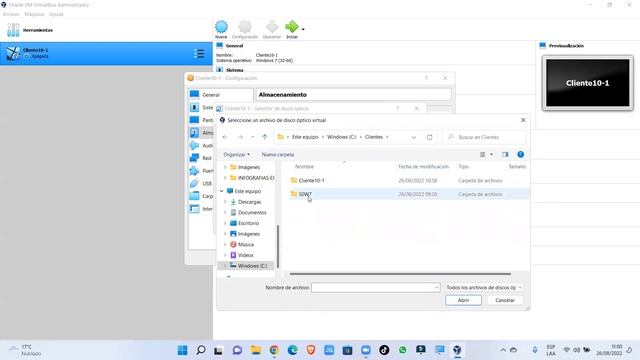
Task: Sort by the Nombre column header
Action: click(304, 167)
